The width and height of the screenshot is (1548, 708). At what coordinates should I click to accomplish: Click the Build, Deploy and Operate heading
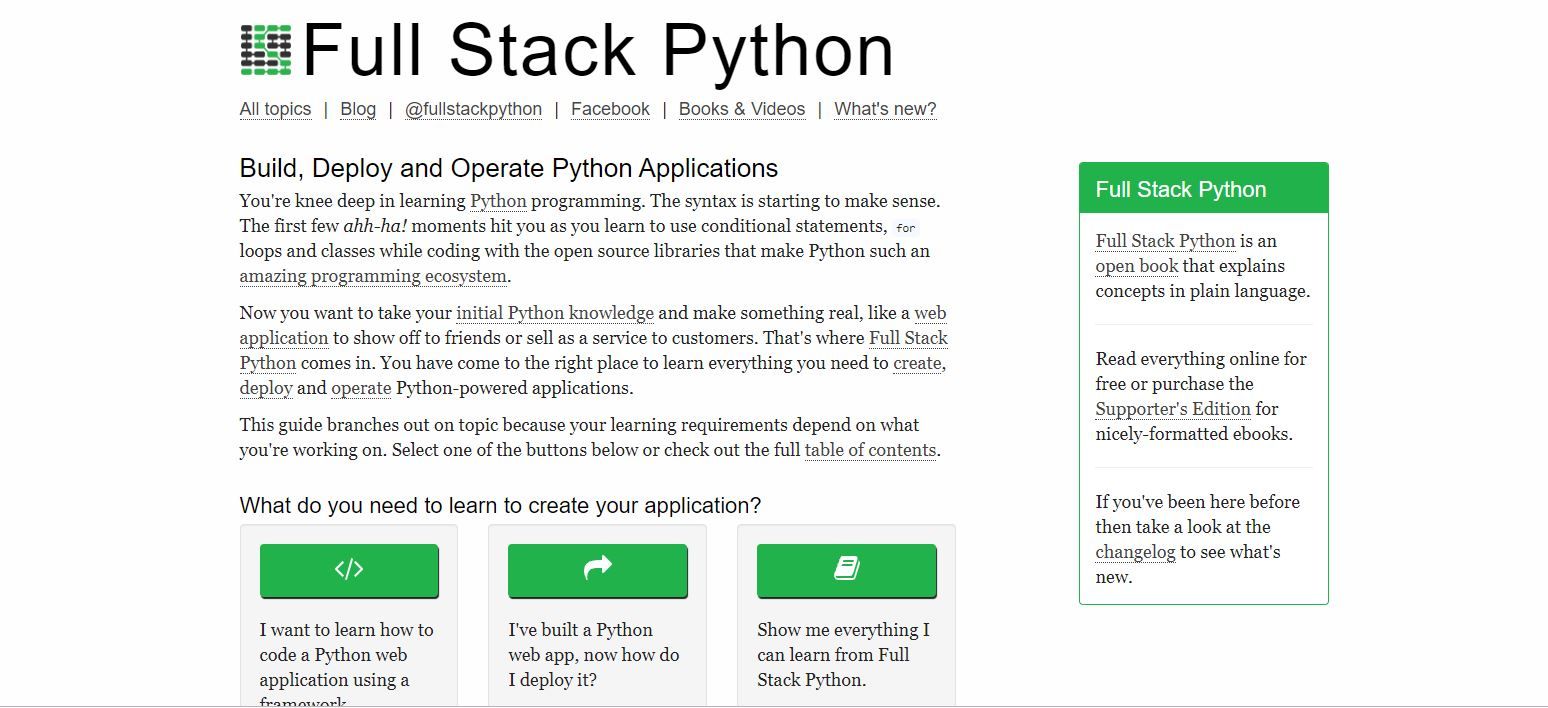pyautogui.click(x=509, y=168)
